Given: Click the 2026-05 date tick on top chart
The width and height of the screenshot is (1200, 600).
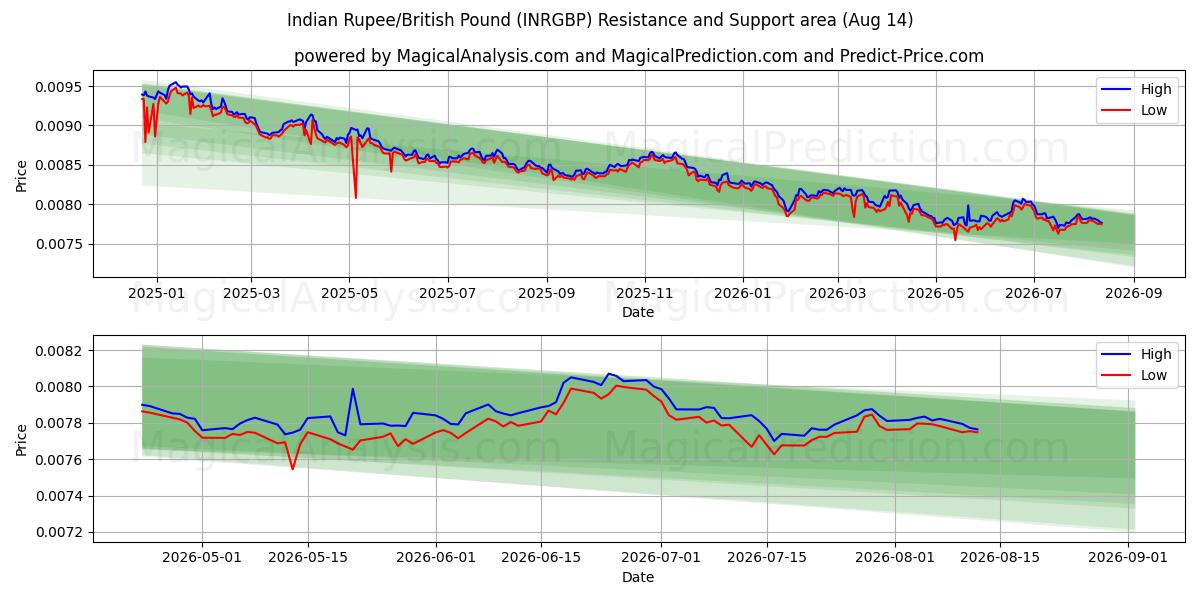Looking at the screenshot, I should [x=936, y=293].
